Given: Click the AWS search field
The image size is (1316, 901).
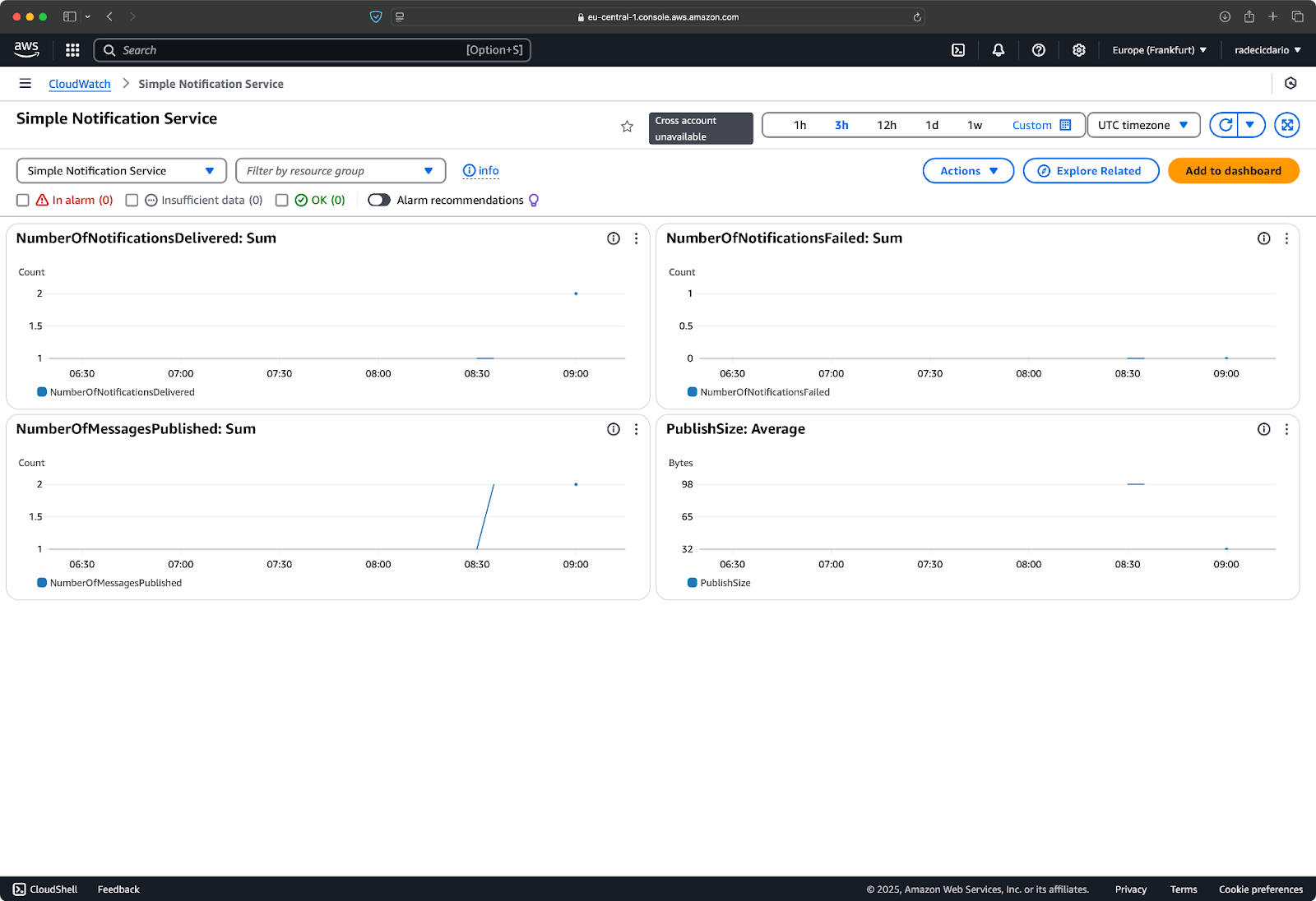Looking at the screenshot, I should click(313, 50).
